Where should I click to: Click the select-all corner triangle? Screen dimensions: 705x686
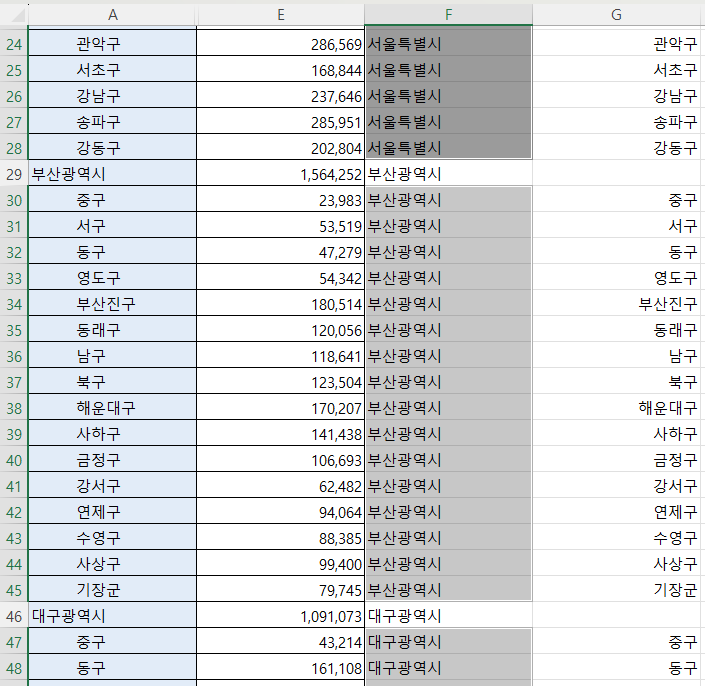pos(18,16)
